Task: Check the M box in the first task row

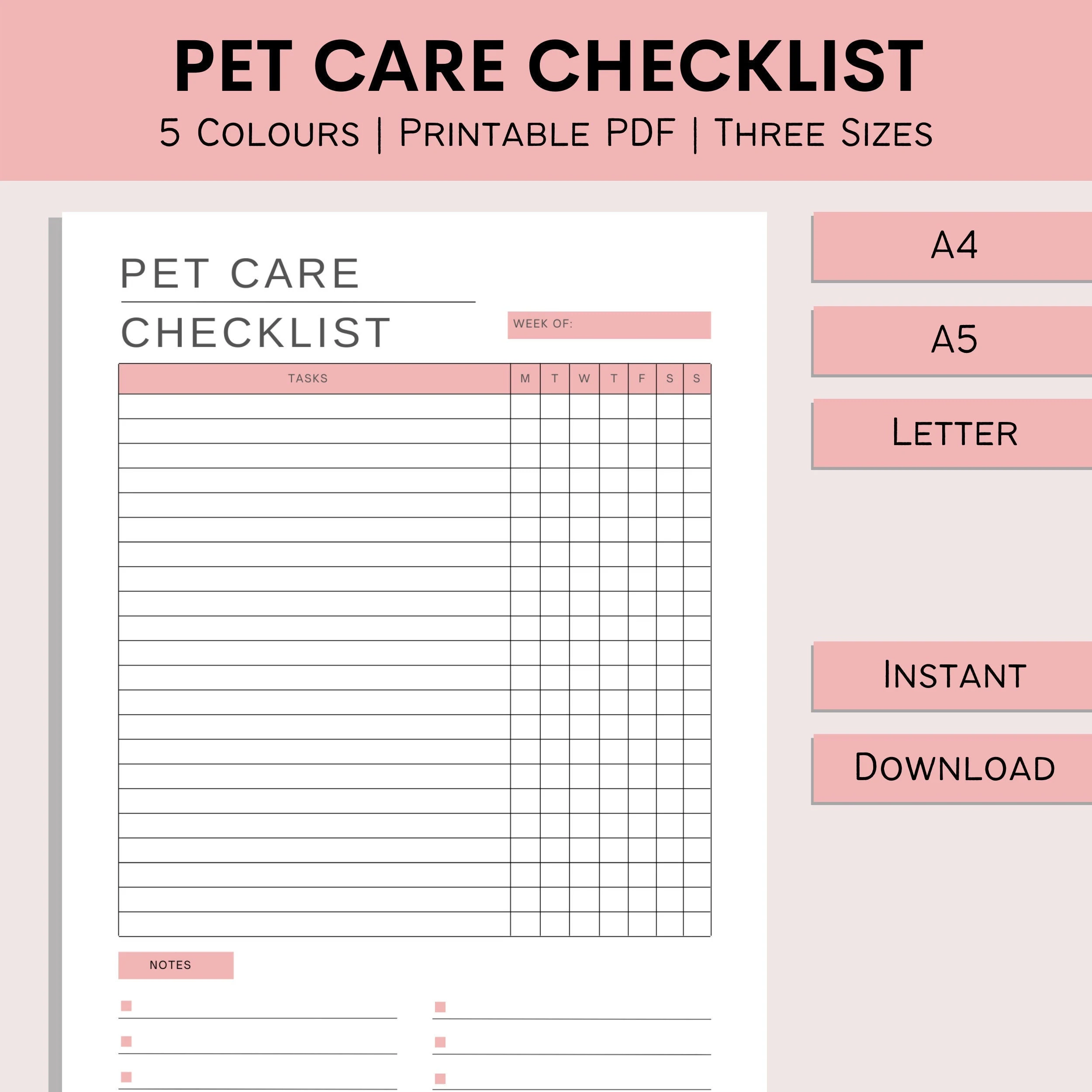Action: [525, 406]
